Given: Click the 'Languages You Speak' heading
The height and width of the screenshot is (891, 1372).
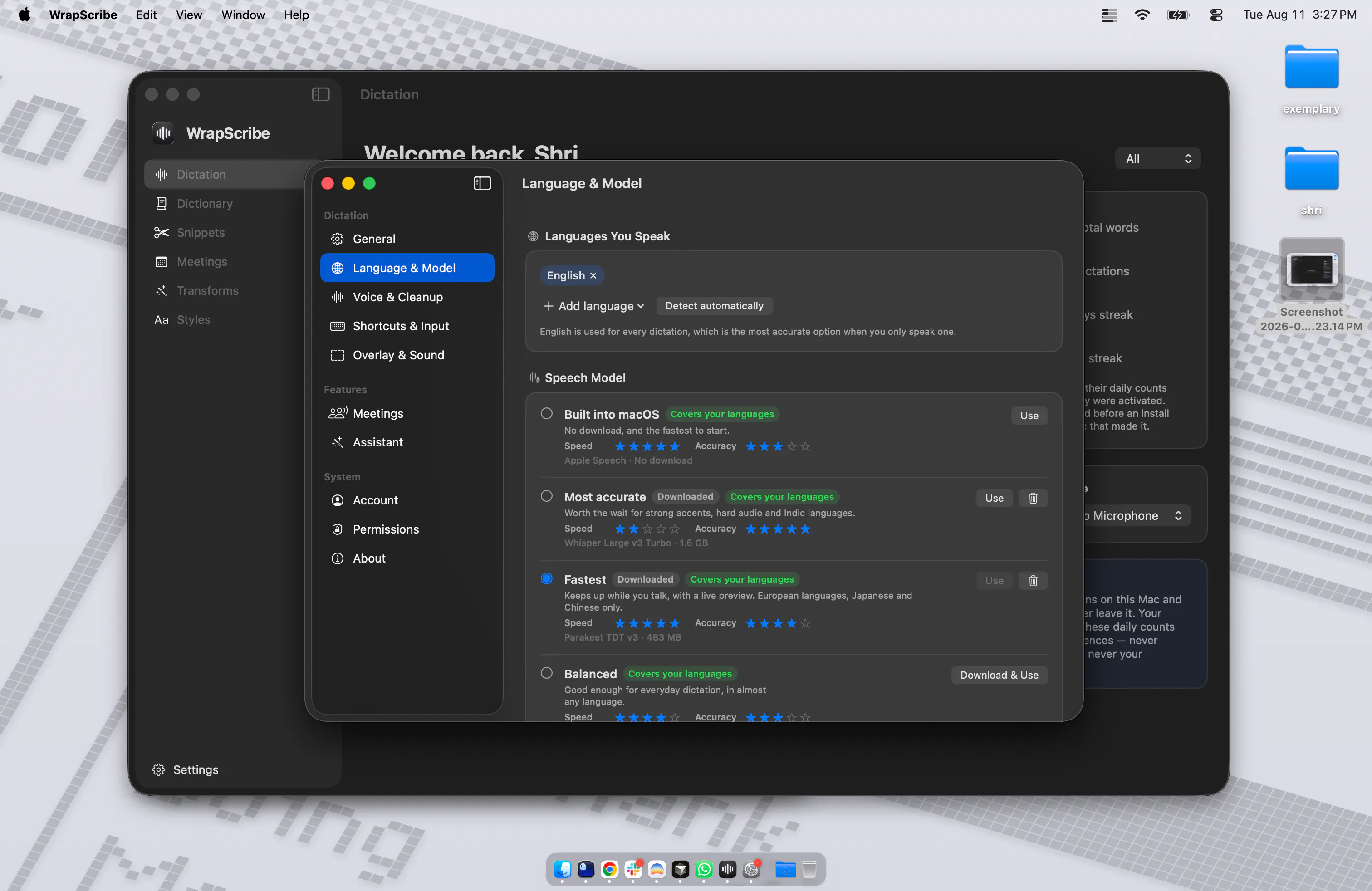Looking at the screenshot, I should pyautogui.click(x=607, y=236).
